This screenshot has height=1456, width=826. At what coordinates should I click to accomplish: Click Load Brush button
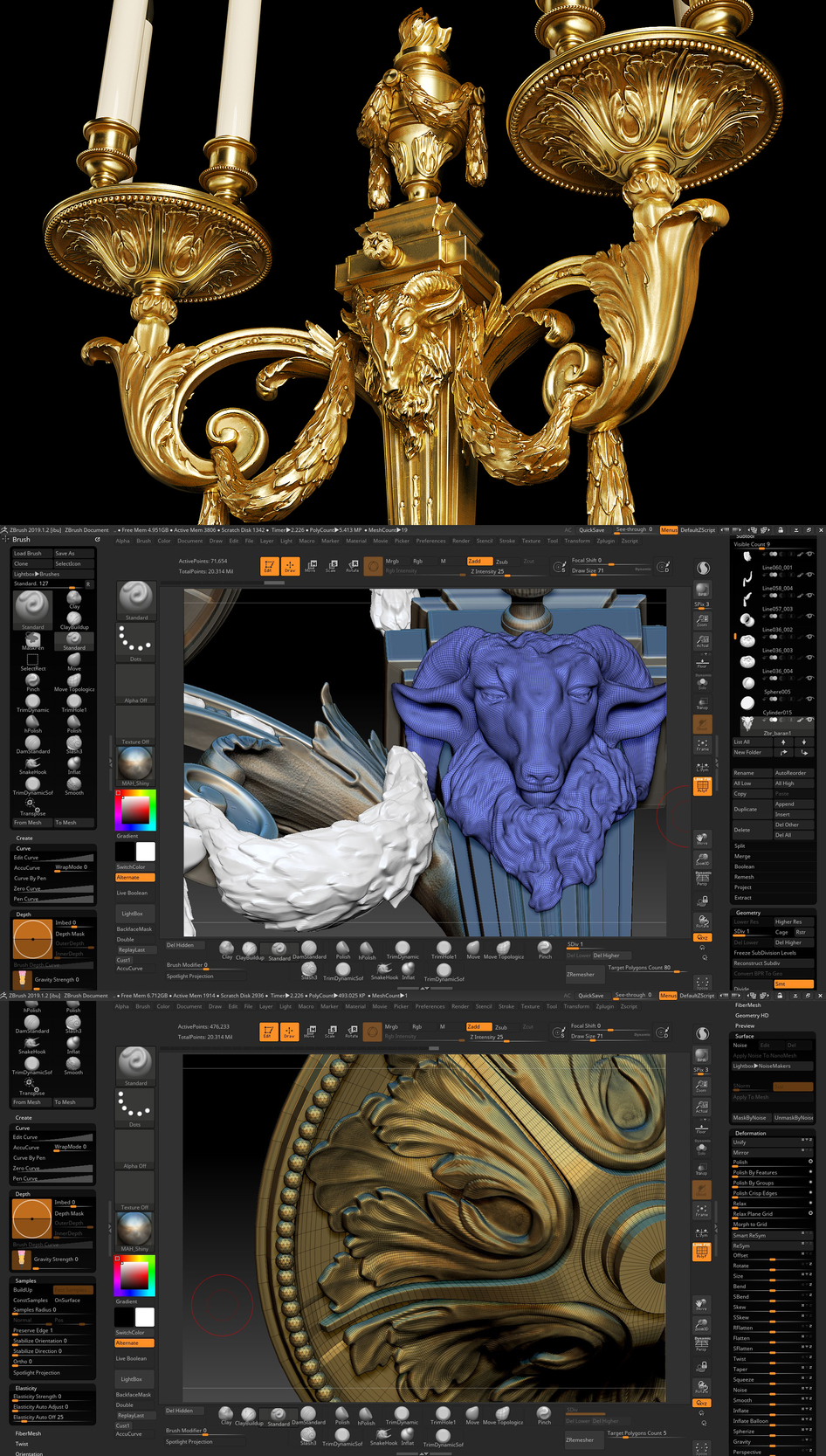click(x=31, y=553)
